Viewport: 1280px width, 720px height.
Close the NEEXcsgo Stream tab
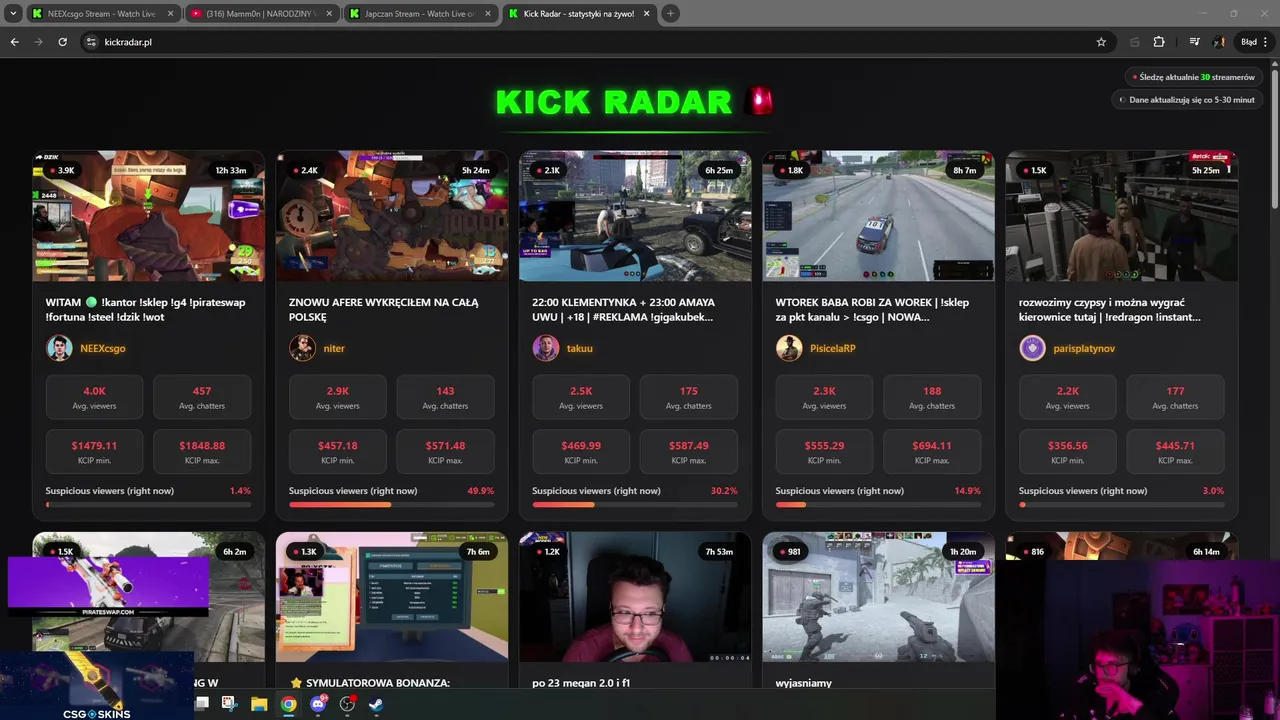click(x=170, y=13)
